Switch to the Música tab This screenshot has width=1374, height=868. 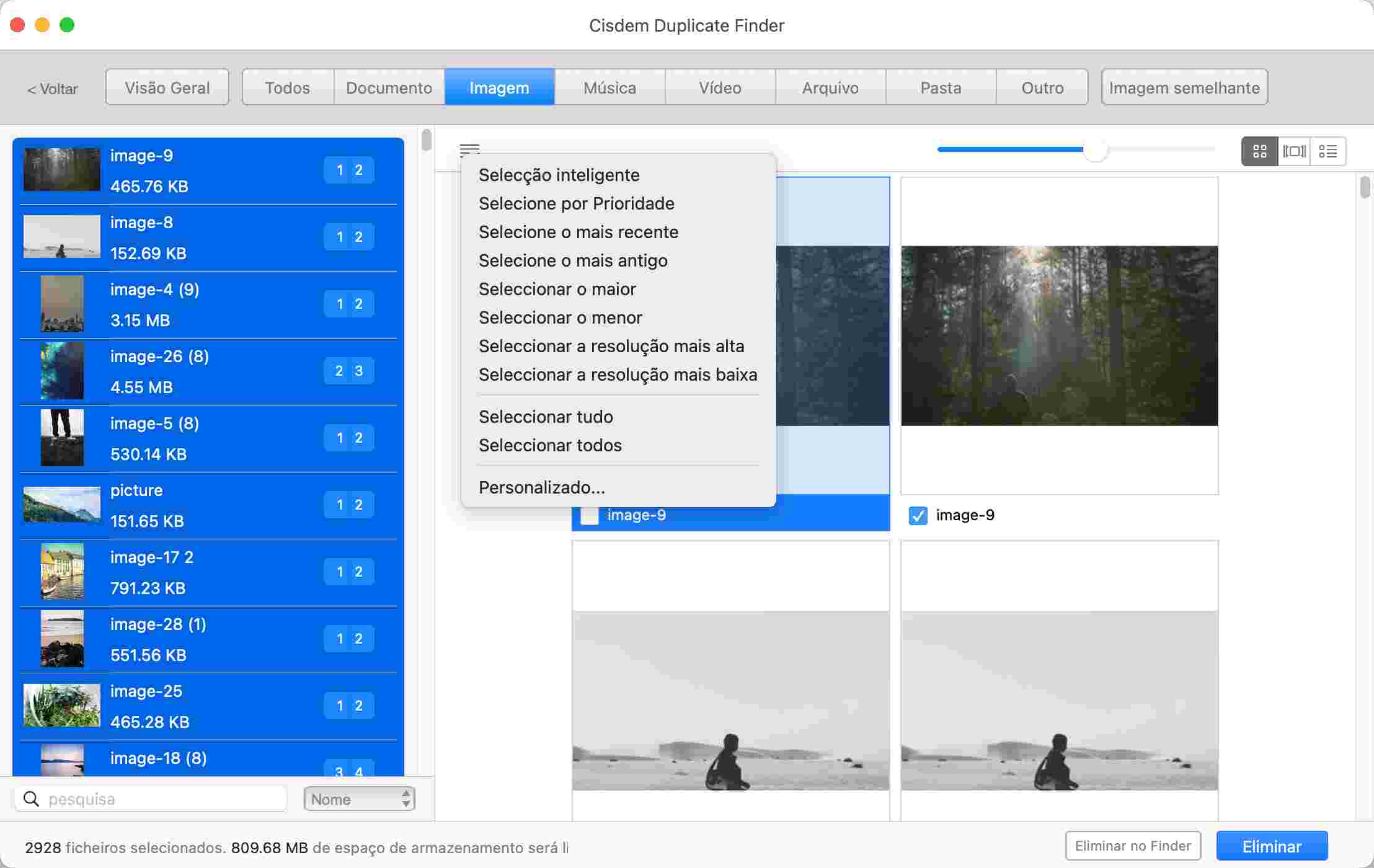coord(609,87)
